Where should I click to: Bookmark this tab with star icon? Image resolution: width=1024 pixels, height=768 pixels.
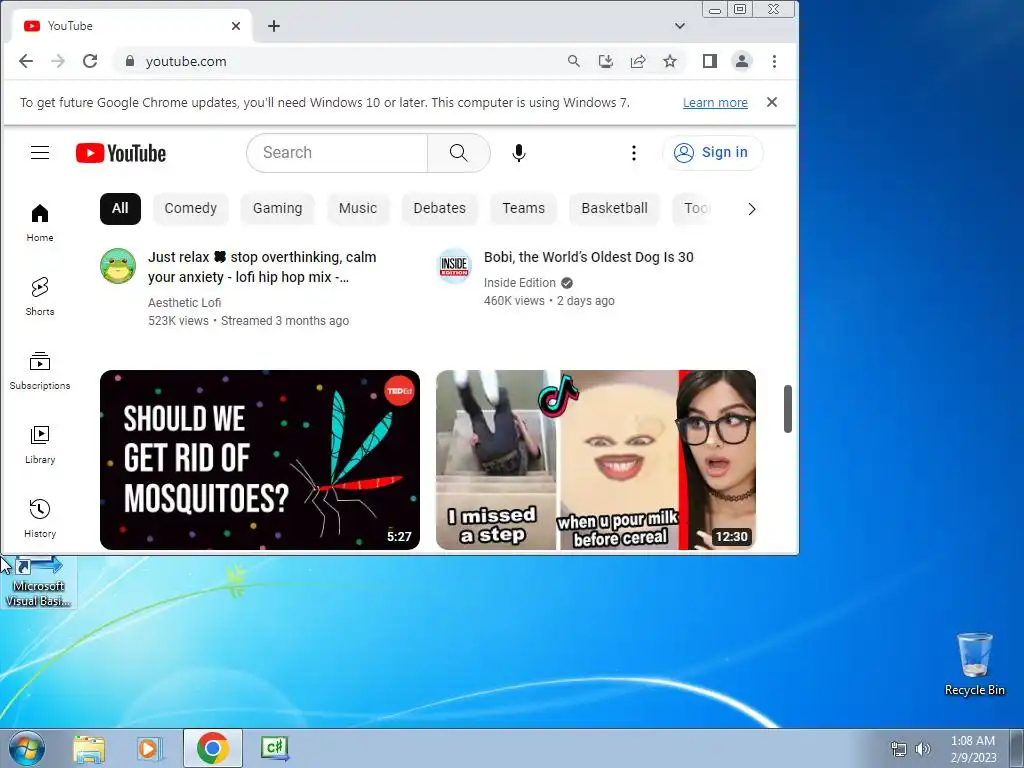click(x=670, y=61)
